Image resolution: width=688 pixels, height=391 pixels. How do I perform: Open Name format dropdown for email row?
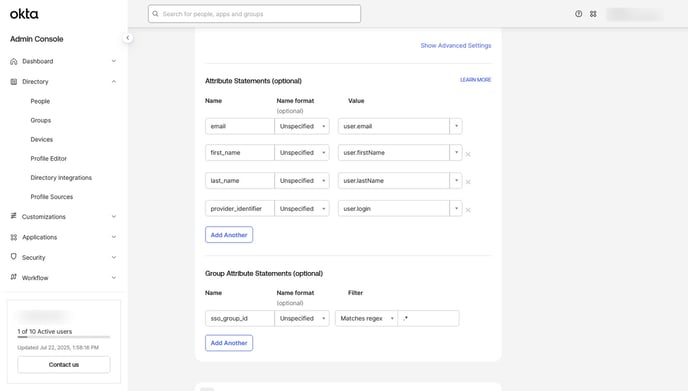[x=302, y=126]
